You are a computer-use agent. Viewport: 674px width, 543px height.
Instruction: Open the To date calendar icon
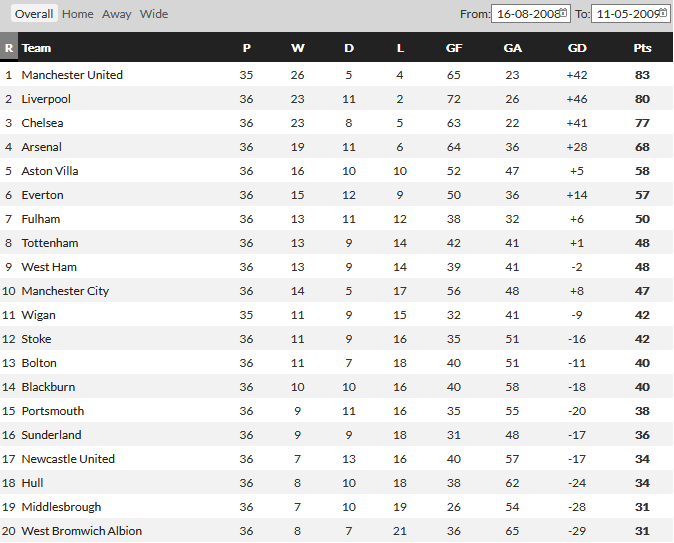tap(663, 13)
